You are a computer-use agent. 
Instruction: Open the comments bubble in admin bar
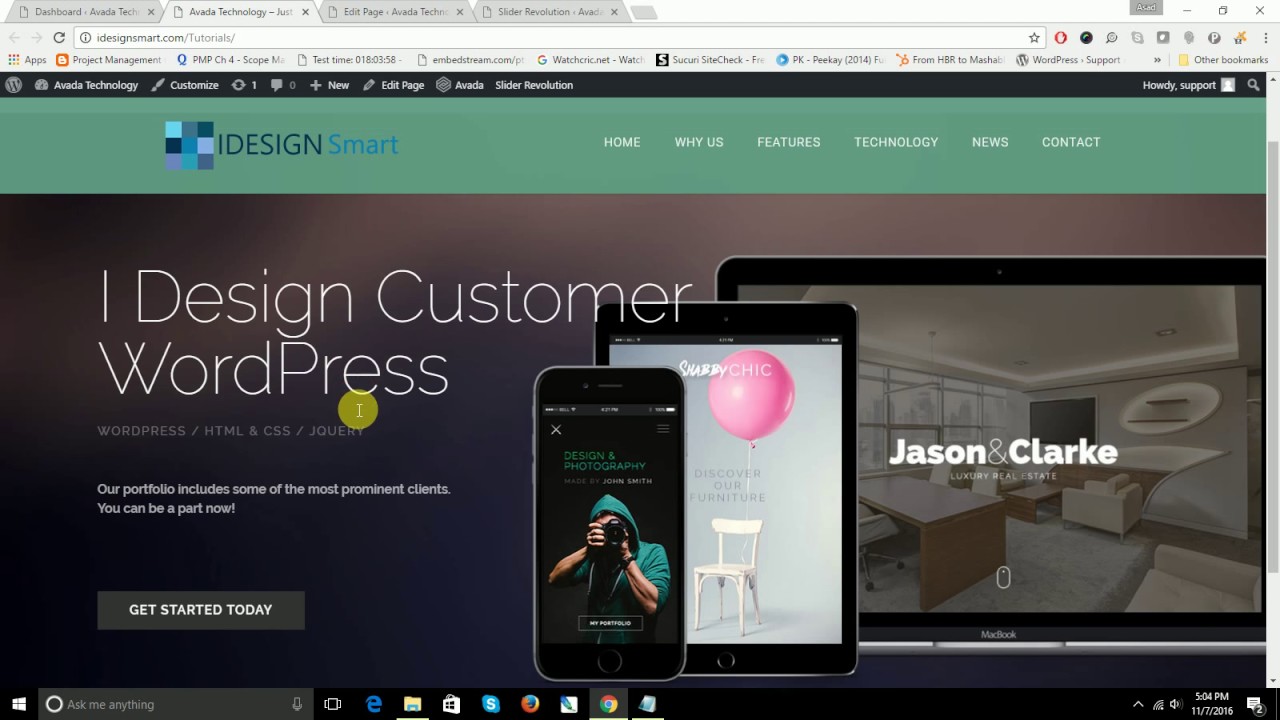[x=282, y=85]
